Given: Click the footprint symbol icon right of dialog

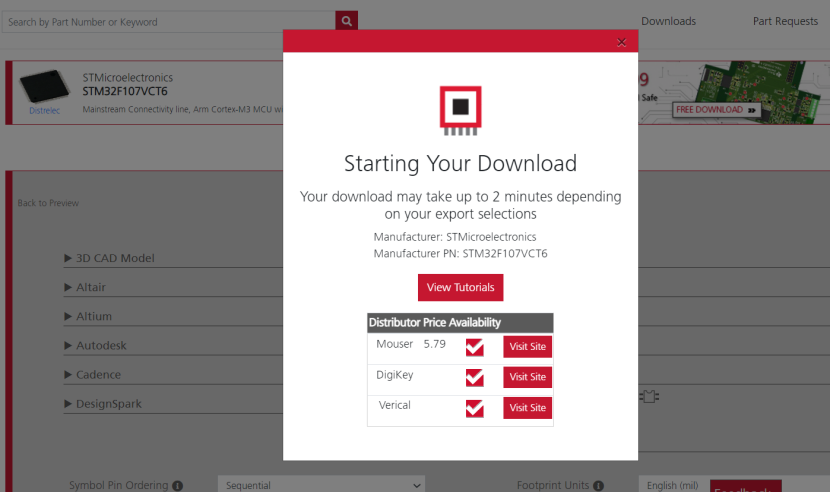Looking at the screenshot, I should 649,396.
